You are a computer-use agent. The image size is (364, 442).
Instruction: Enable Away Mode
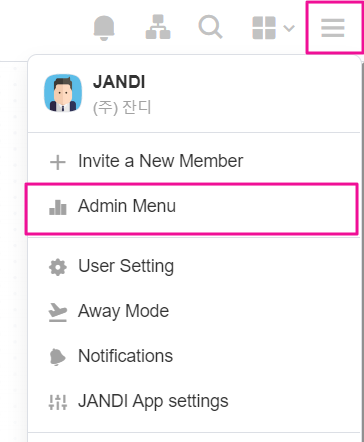(193, 311)
